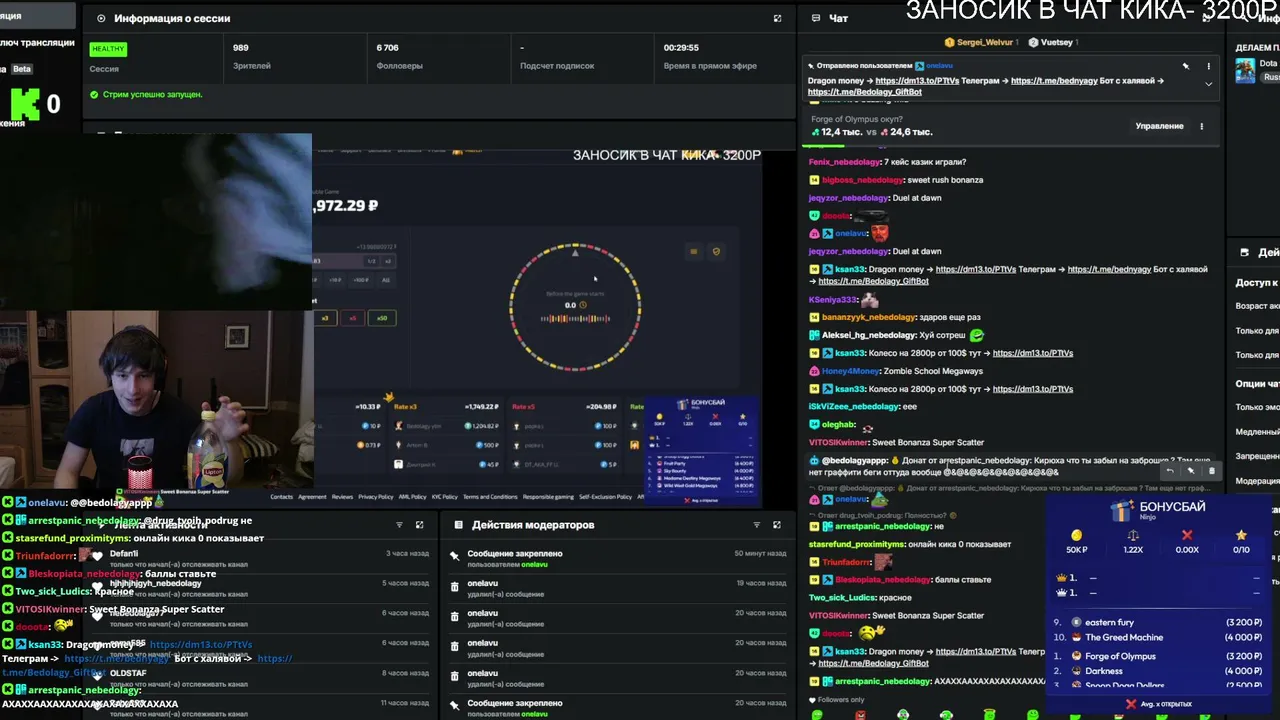Click Vuetsey in the chat leaderboard
Viewport: 1280px width, 720px height.
pos(1057,43)
